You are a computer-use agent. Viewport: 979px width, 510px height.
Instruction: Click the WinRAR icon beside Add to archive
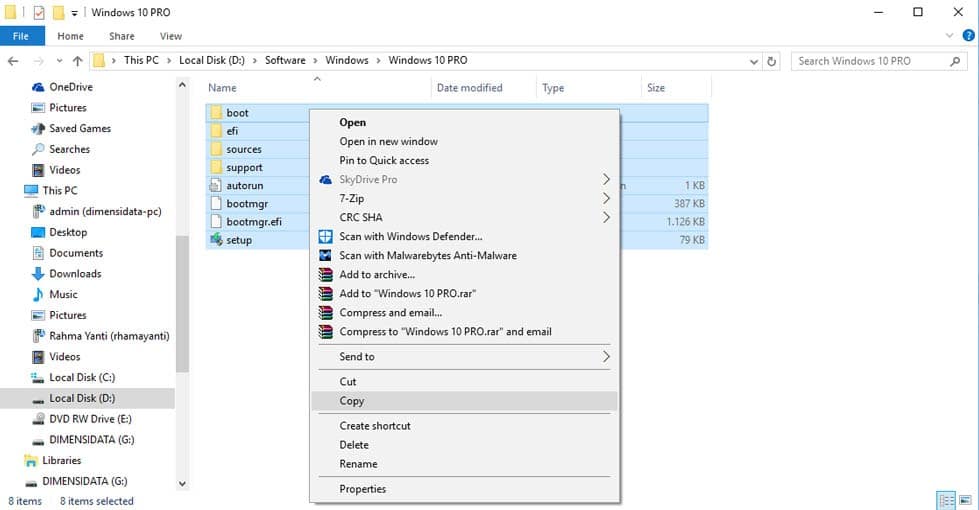click(325, 275)
